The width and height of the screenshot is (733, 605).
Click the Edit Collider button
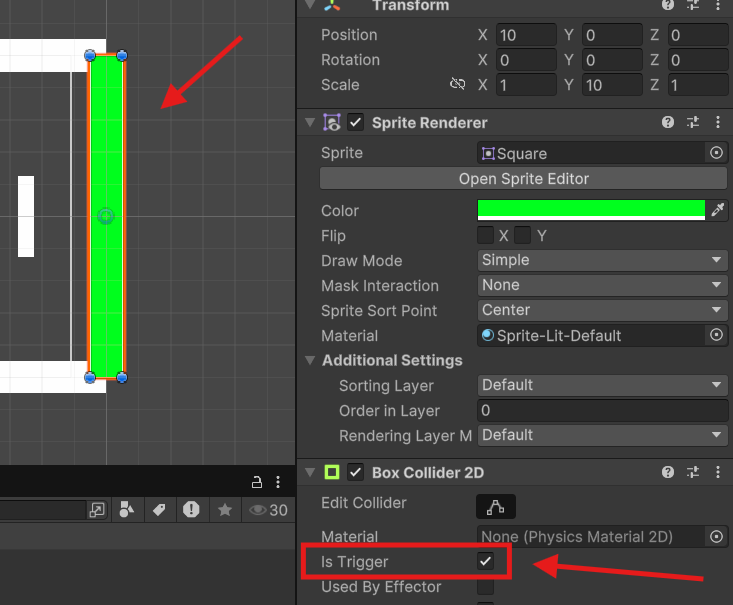(x=496, y=506)
